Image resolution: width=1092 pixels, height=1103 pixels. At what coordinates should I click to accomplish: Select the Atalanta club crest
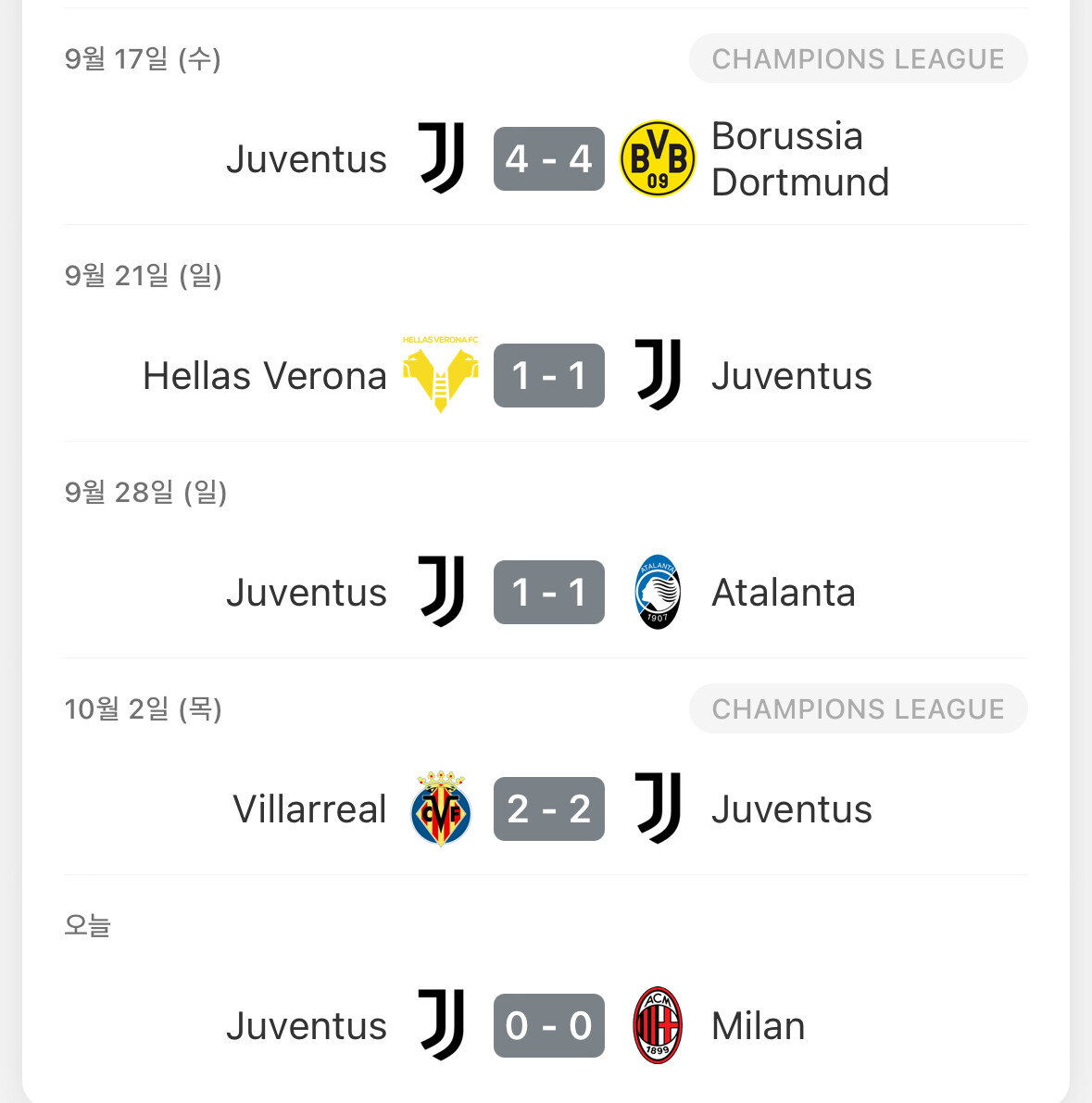coord(658,593)
